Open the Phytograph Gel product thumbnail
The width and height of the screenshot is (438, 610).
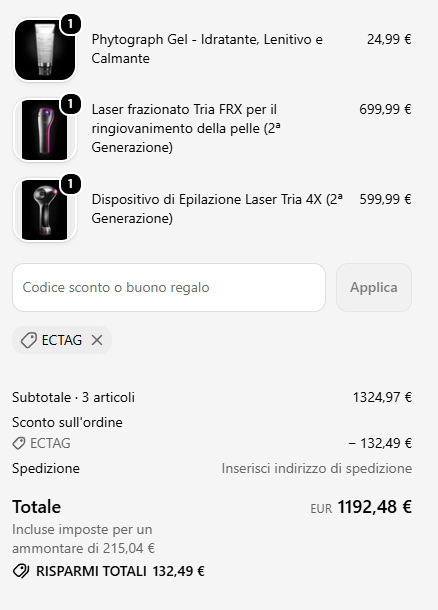click(45, 50)
